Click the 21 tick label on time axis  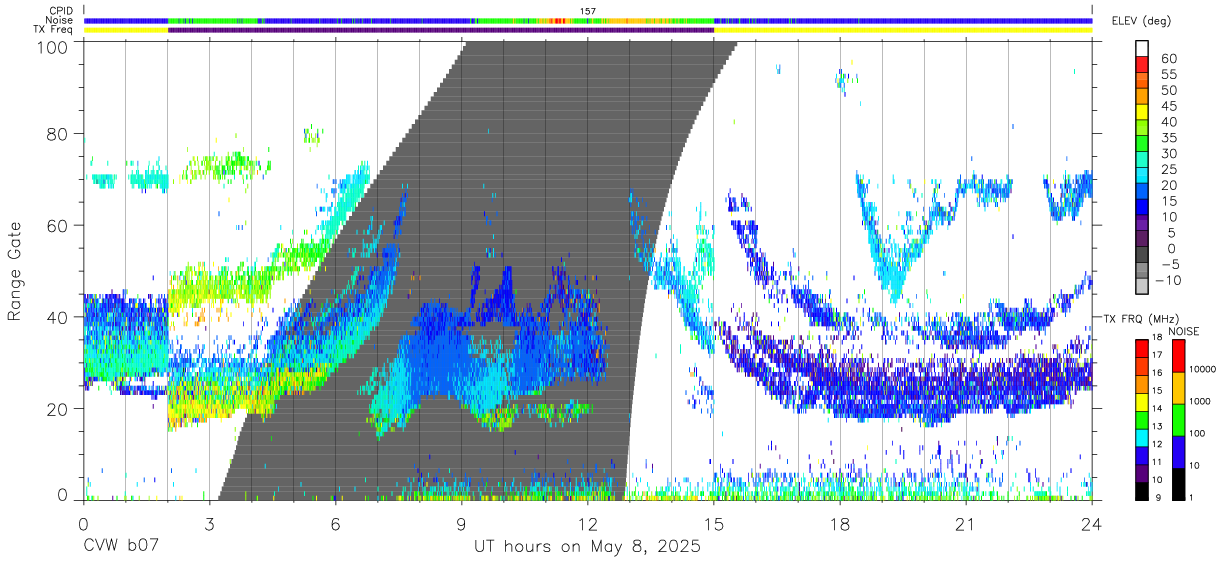(x=965, y=525)
